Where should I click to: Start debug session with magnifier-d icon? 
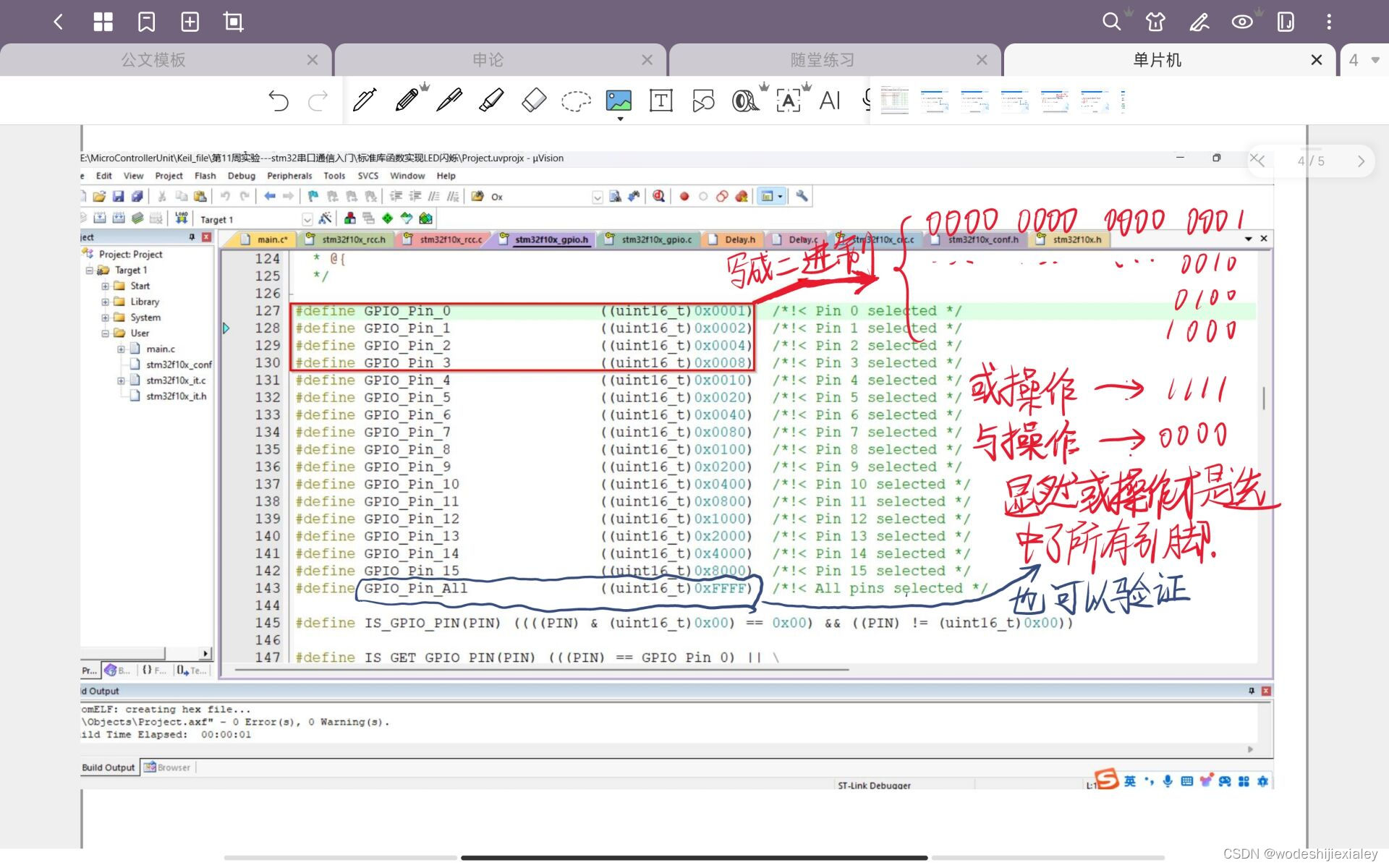[x=658, y=196]
